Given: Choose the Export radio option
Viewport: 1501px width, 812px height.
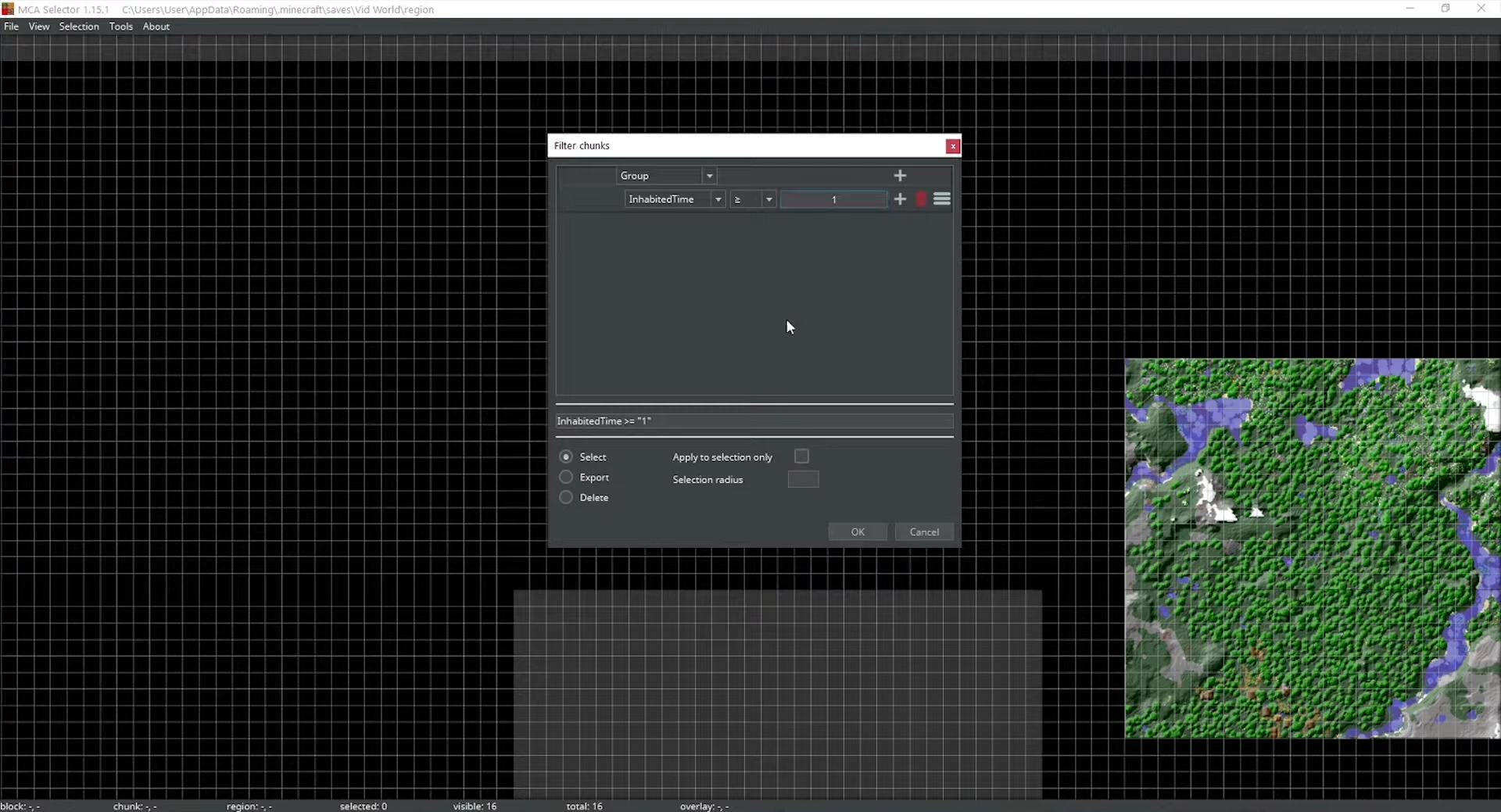Looking at the screenshot, I should [x=566, y=478].
